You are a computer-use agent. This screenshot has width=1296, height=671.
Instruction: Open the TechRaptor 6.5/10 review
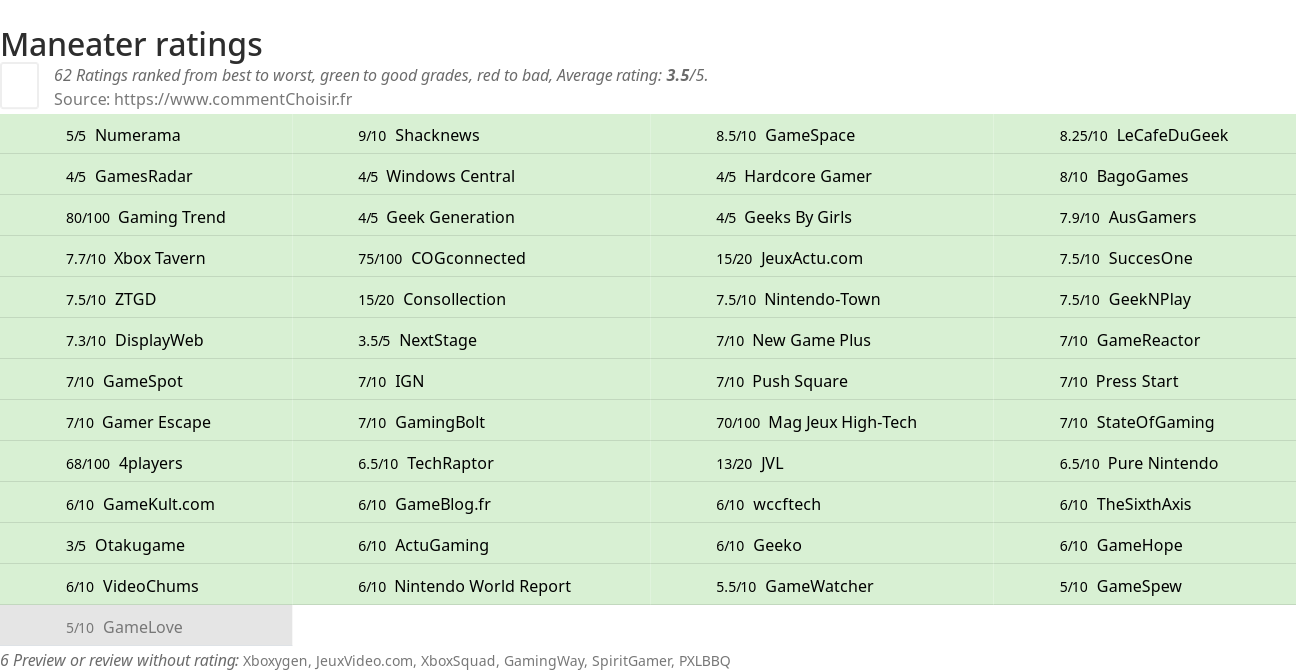pos(471,463)
